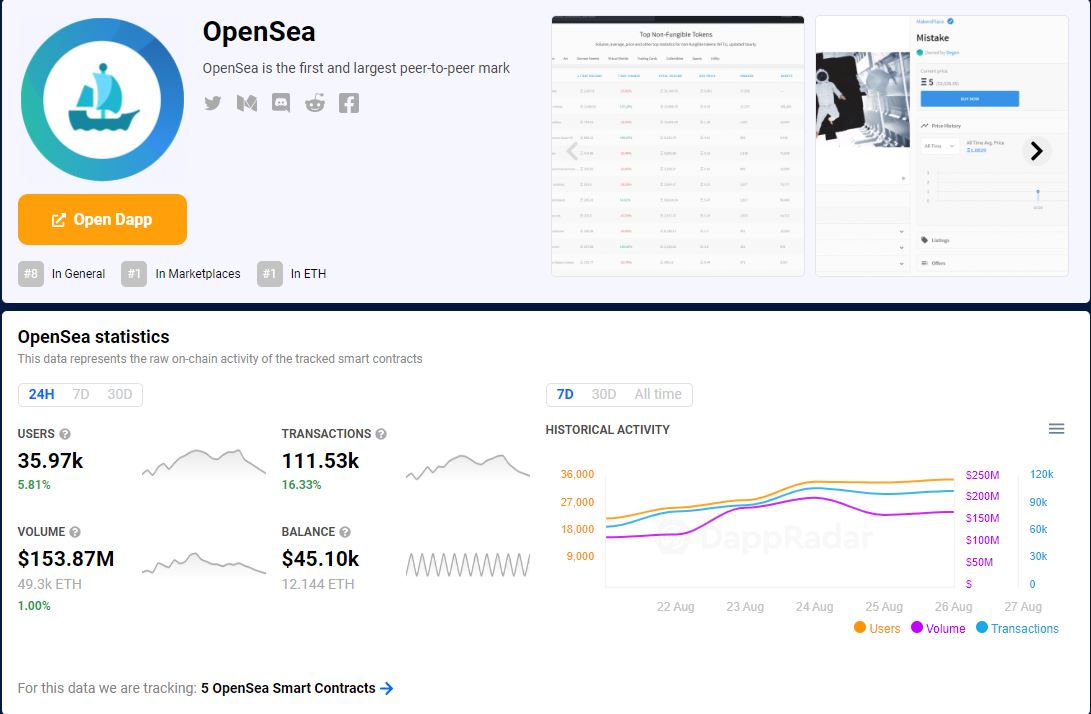Click the Volume sparkline chart
This screenshot has width=1091, height=714.
tap(204, 563)
